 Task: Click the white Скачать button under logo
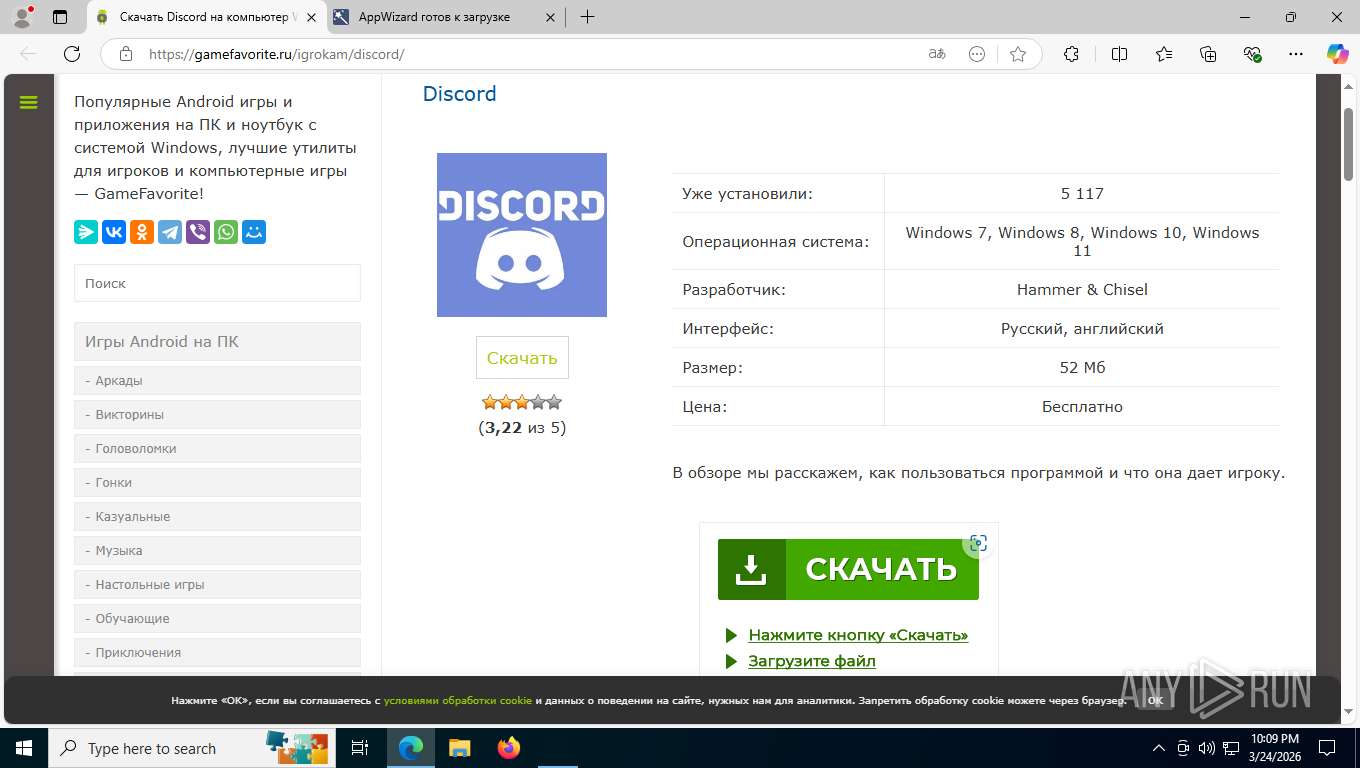coord(522,358)
